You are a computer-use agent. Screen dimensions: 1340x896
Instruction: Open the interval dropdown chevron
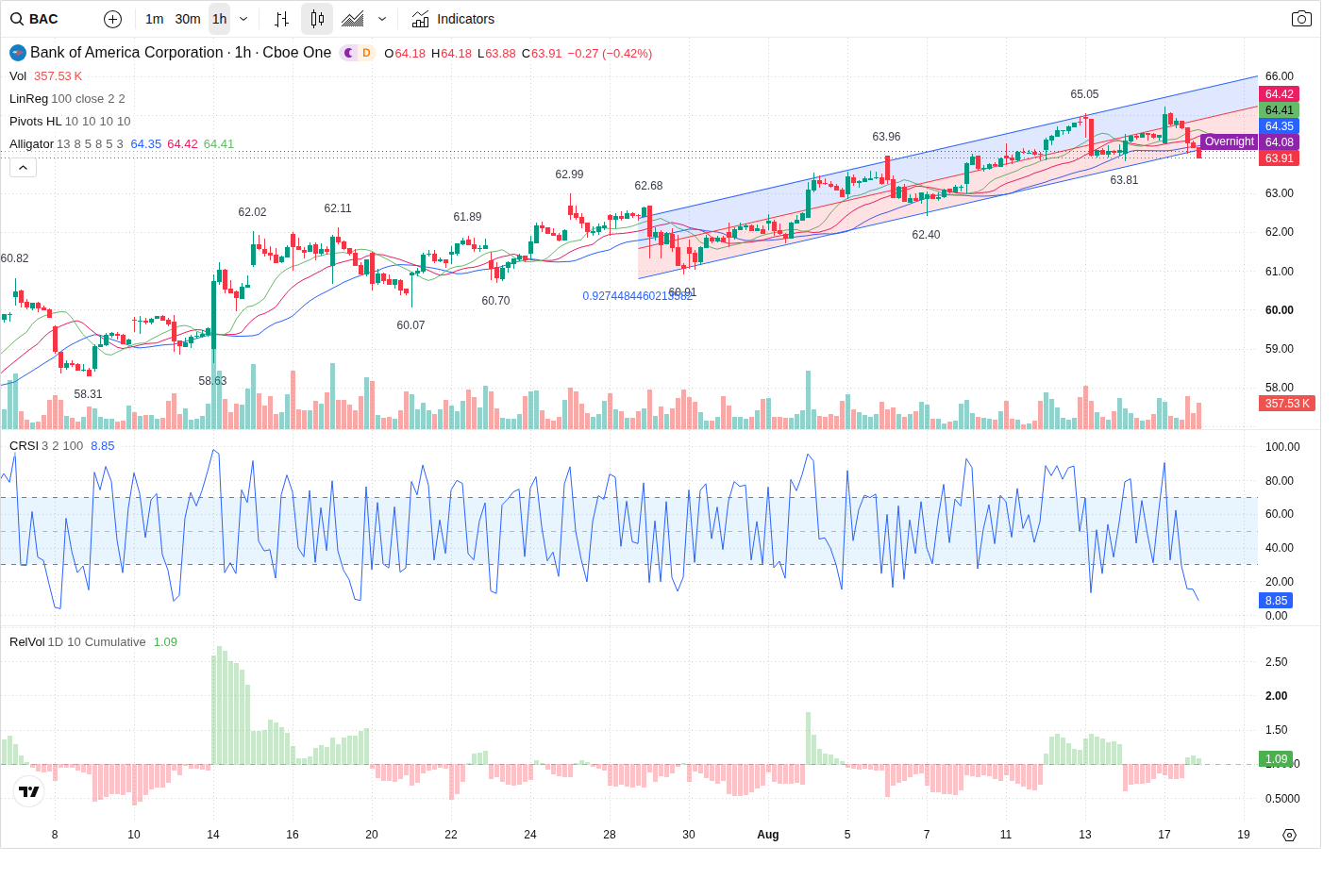click(x=243, y=19)
